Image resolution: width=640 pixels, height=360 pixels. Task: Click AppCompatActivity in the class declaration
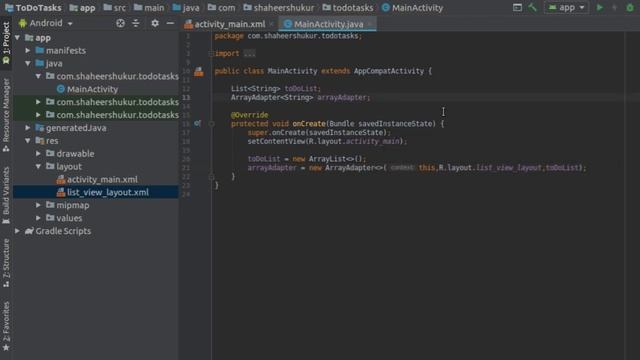click(x=389, y=71)
